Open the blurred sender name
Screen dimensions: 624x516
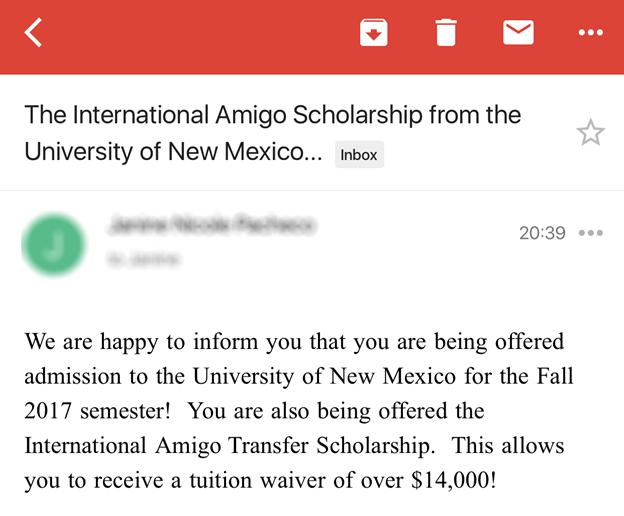click(x=212, y=225)
